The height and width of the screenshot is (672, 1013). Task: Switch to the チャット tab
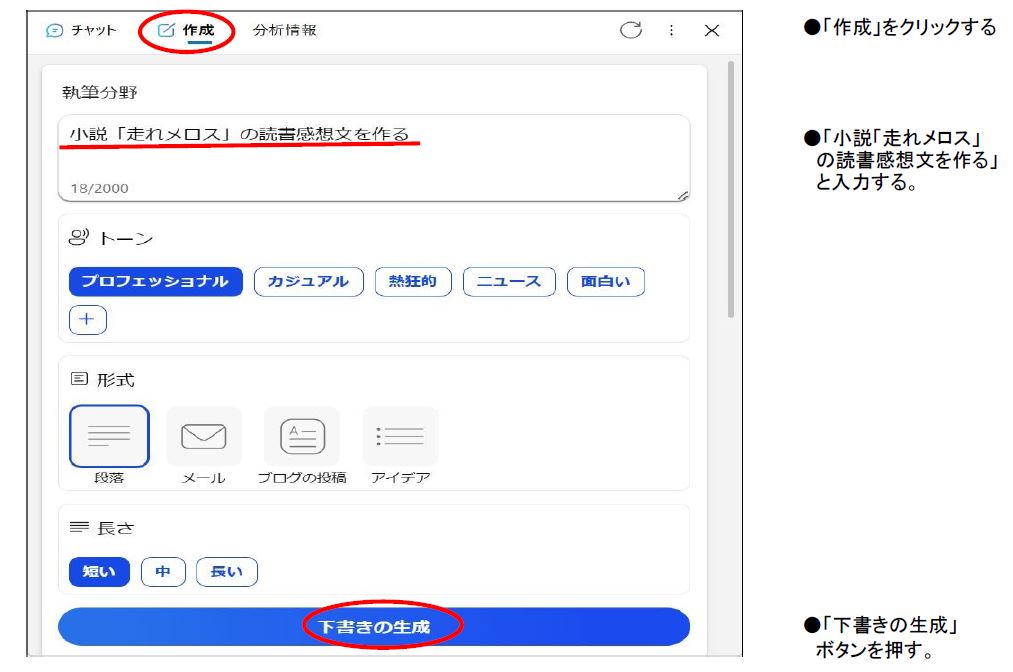(81, 30)
